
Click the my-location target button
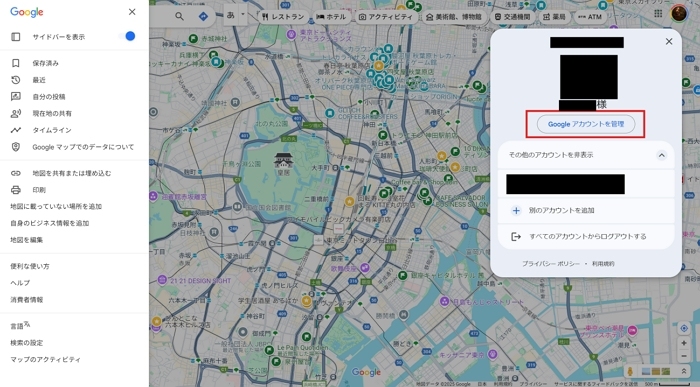[x=683, y=329]
